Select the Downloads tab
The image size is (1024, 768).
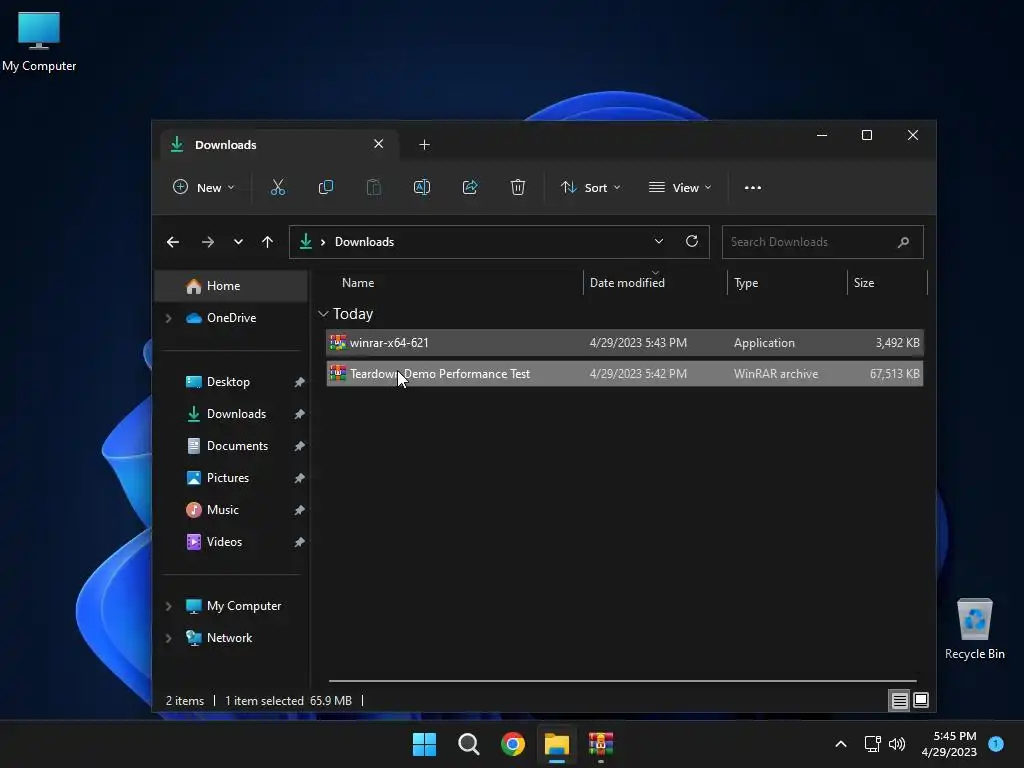(281, 144)
